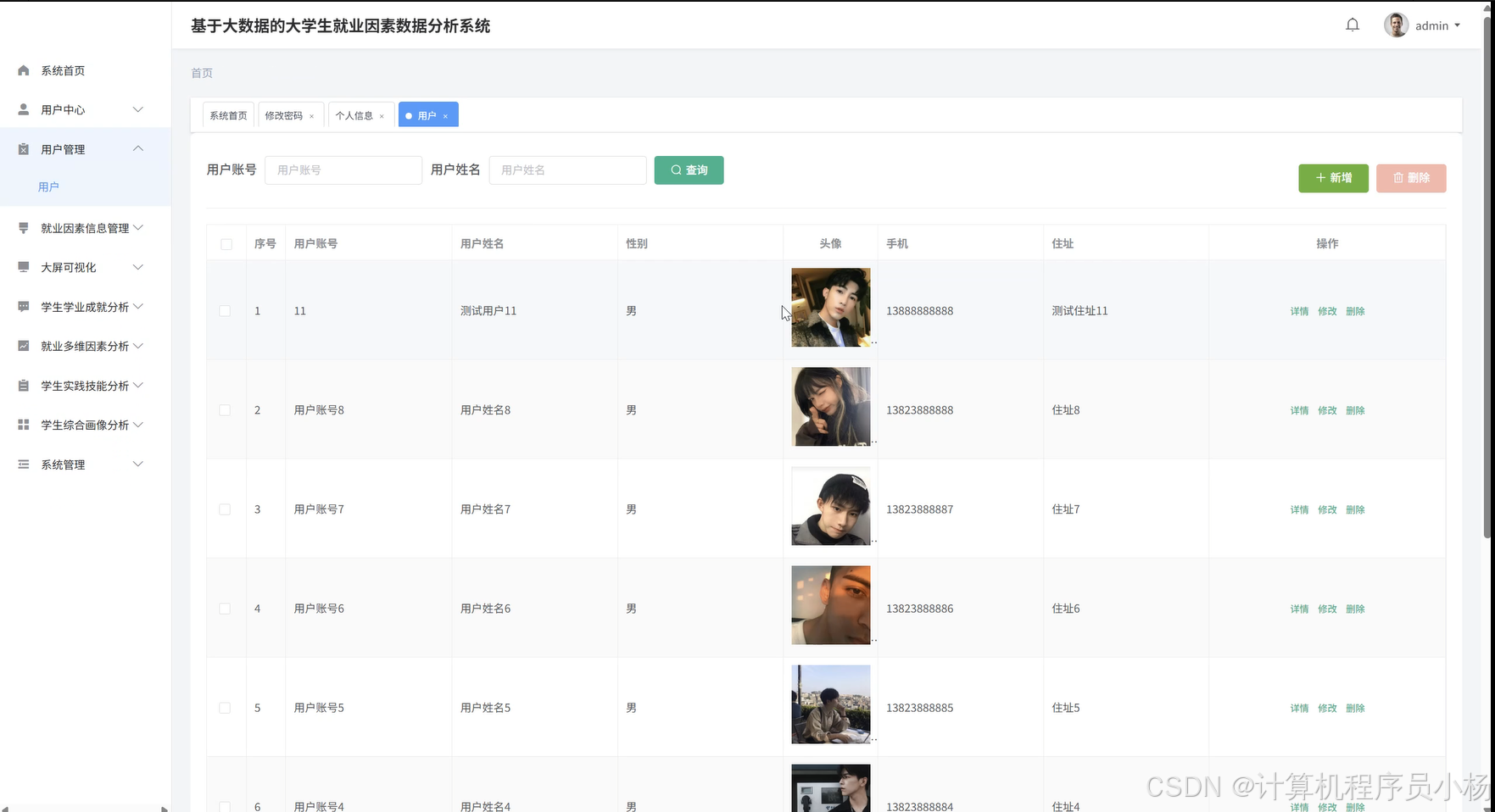Viewport: 1495px width, 812px height.
Task: Click 修改 for user 测试用户11
Action: (1327, 311)
